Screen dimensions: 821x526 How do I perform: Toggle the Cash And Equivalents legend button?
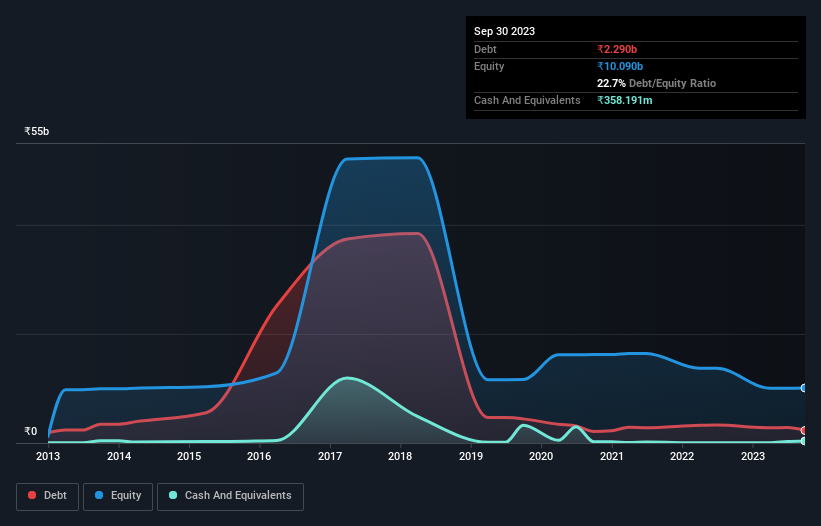230,496
